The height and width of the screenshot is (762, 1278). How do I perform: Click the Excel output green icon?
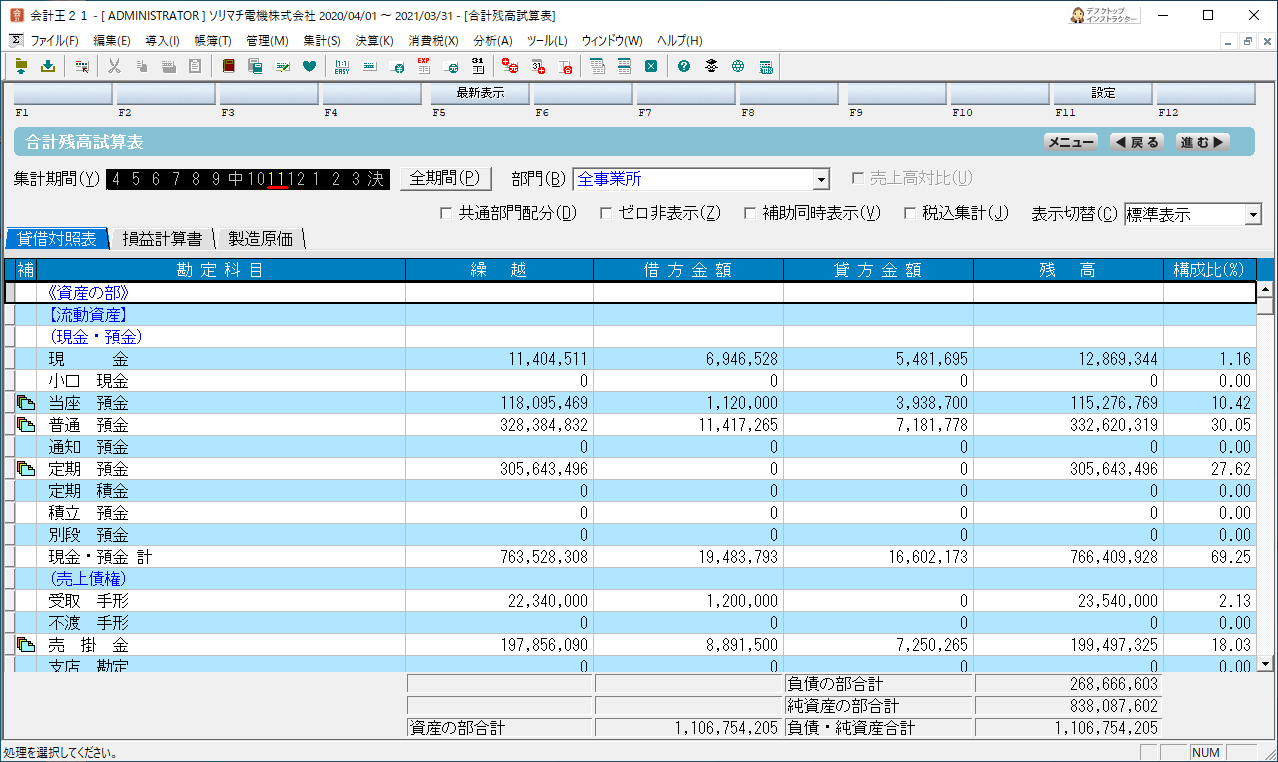tap(651, 67)
